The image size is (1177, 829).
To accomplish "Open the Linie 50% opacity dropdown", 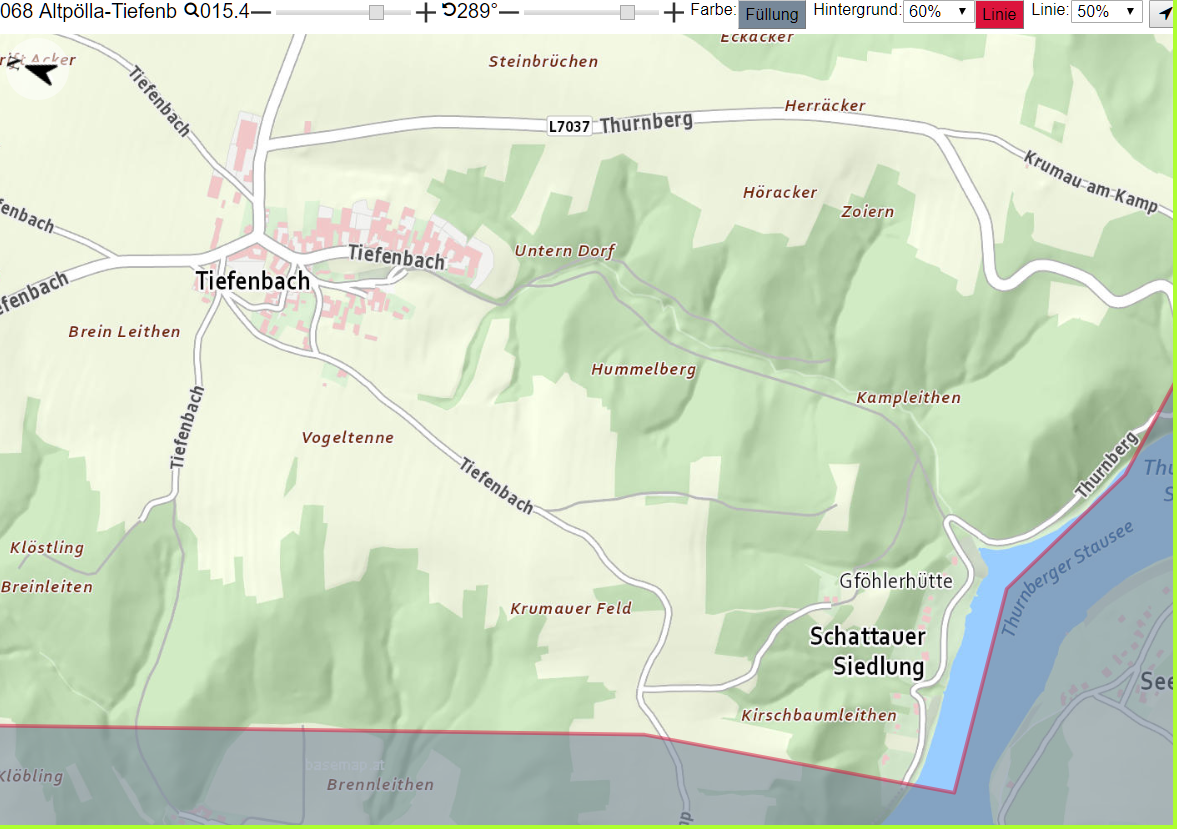I will coord(1106,11).
